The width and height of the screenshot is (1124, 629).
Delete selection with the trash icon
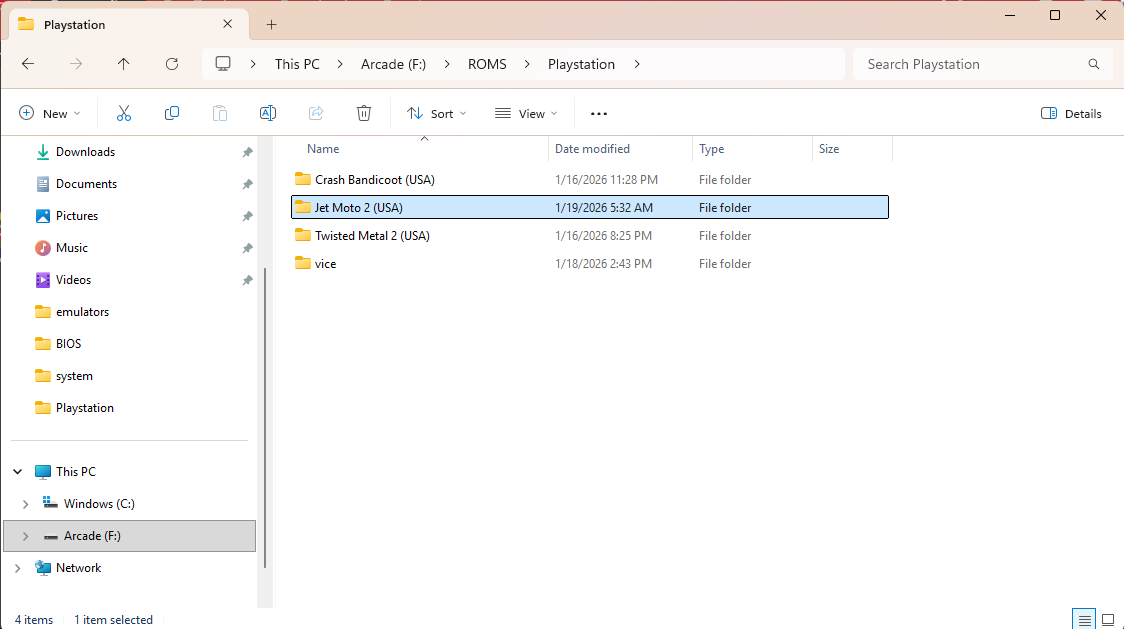(364, 114)
